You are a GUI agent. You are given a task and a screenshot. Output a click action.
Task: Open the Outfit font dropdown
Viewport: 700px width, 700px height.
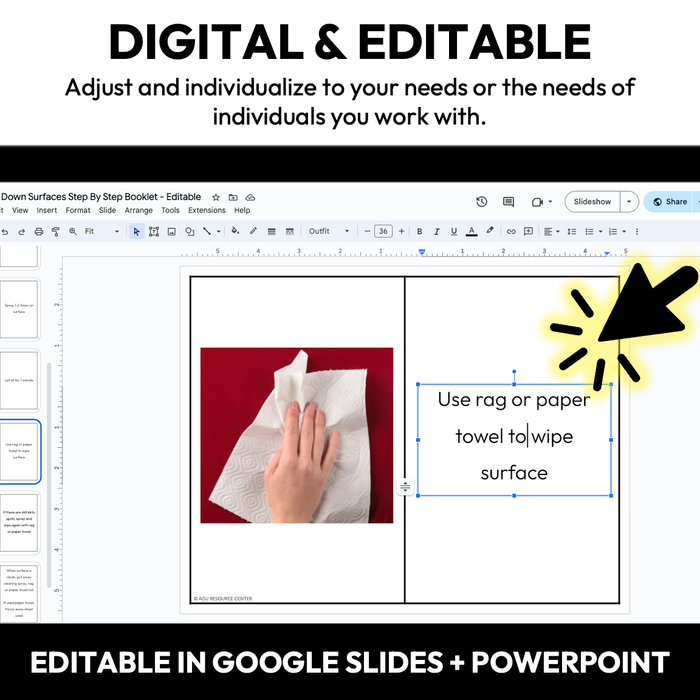328,231
